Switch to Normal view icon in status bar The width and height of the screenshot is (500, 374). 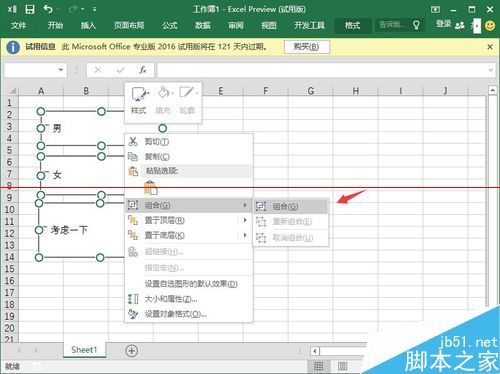[x=319, y=366]
